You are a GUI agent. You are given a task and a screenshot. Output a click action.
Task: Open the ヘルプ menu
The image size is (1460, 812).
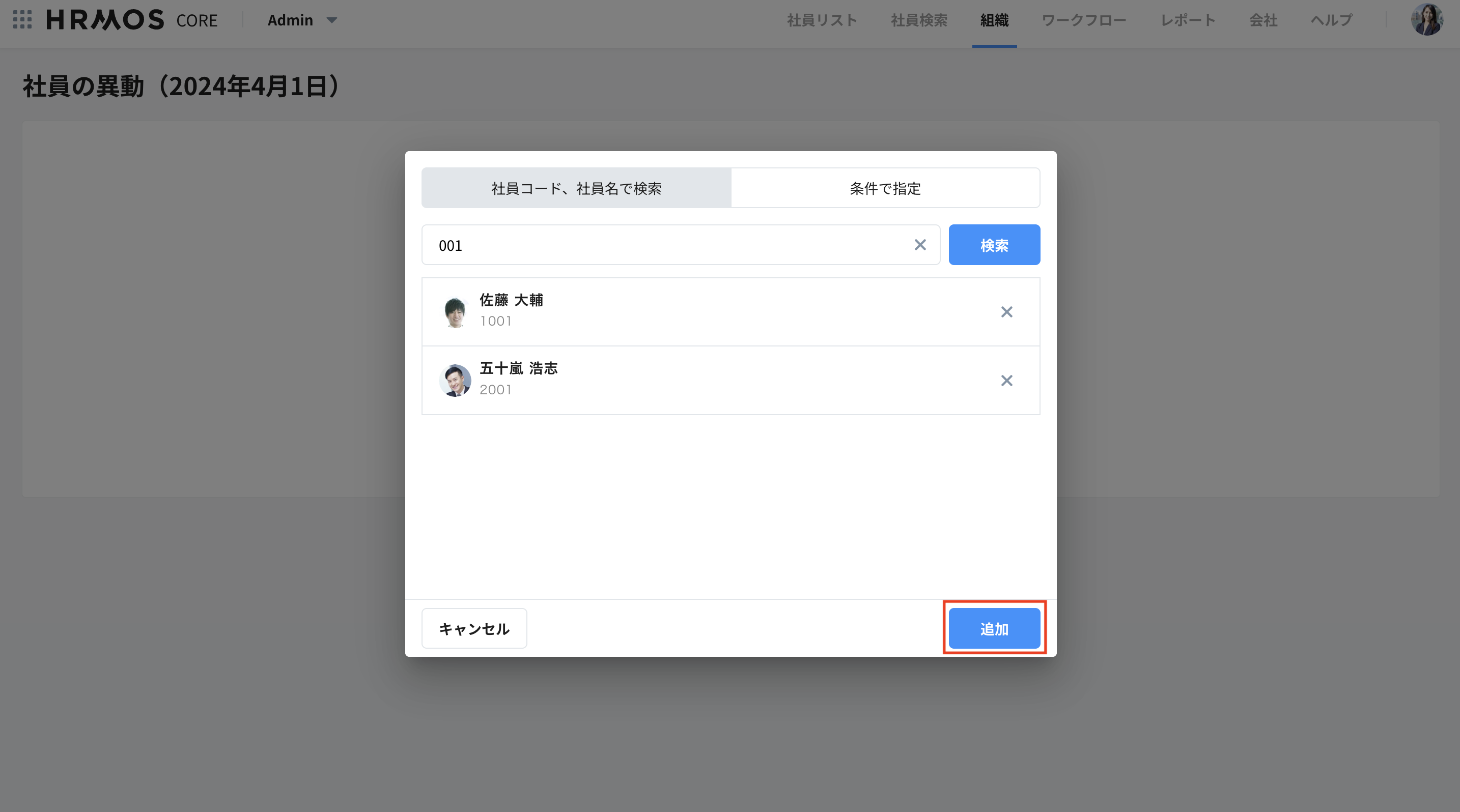[x=1331, y=20]
